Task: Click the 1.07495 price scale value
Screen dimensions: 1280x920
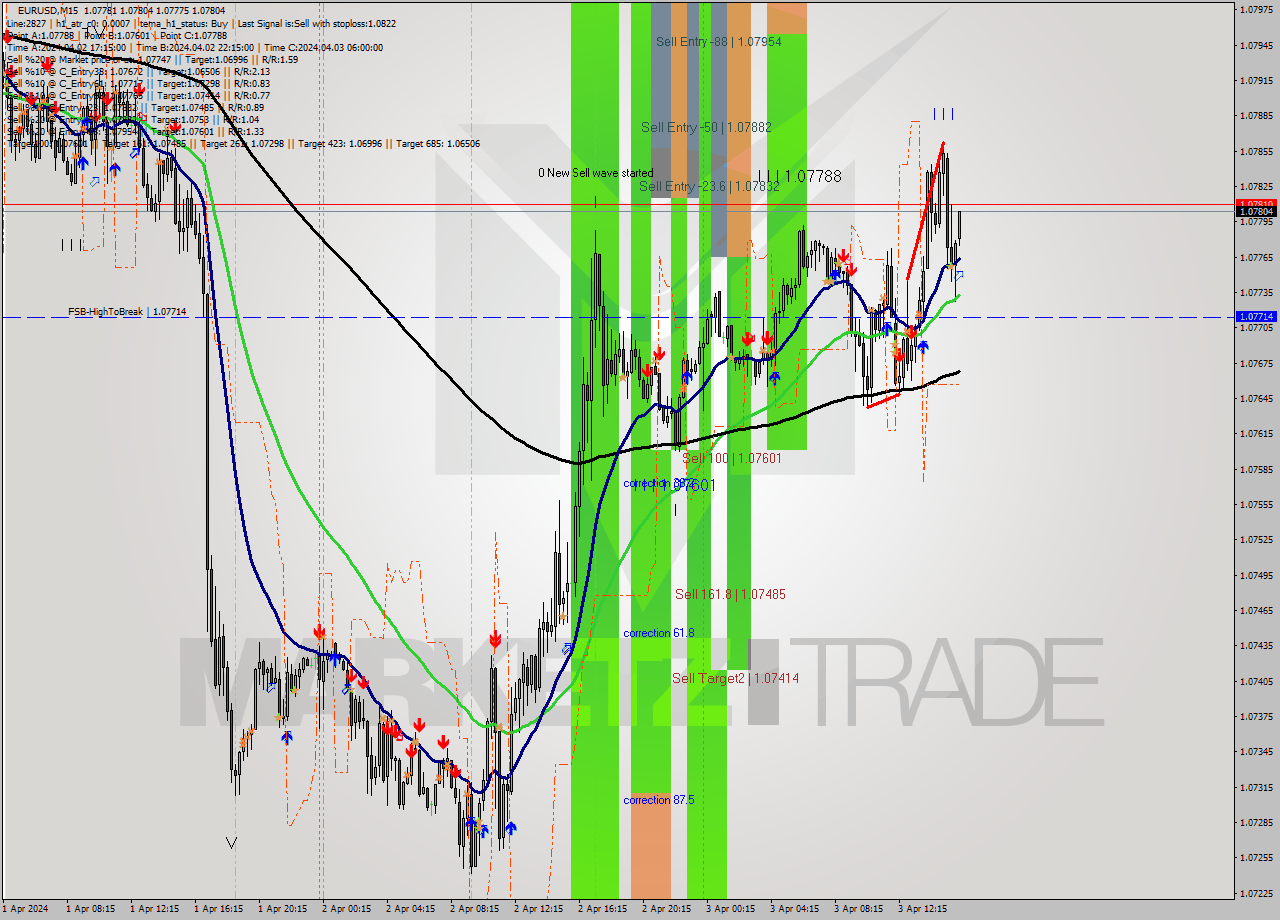Action: click(1256, 575)
